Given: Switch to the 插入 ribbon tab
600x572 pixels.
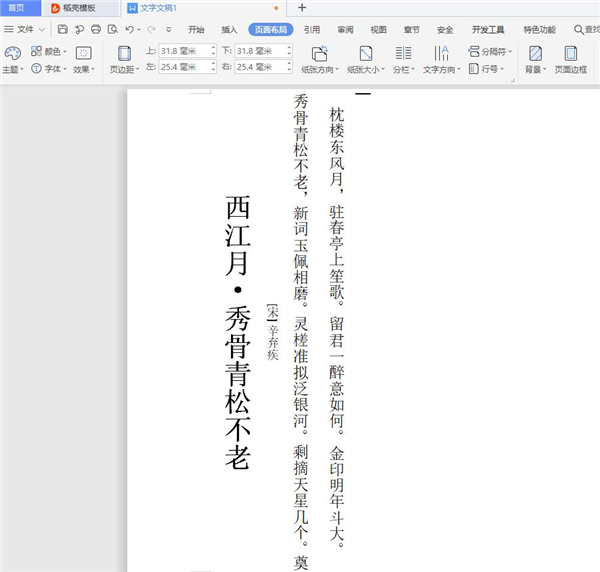Looking at the screenshot, I should tap(230, 30).
